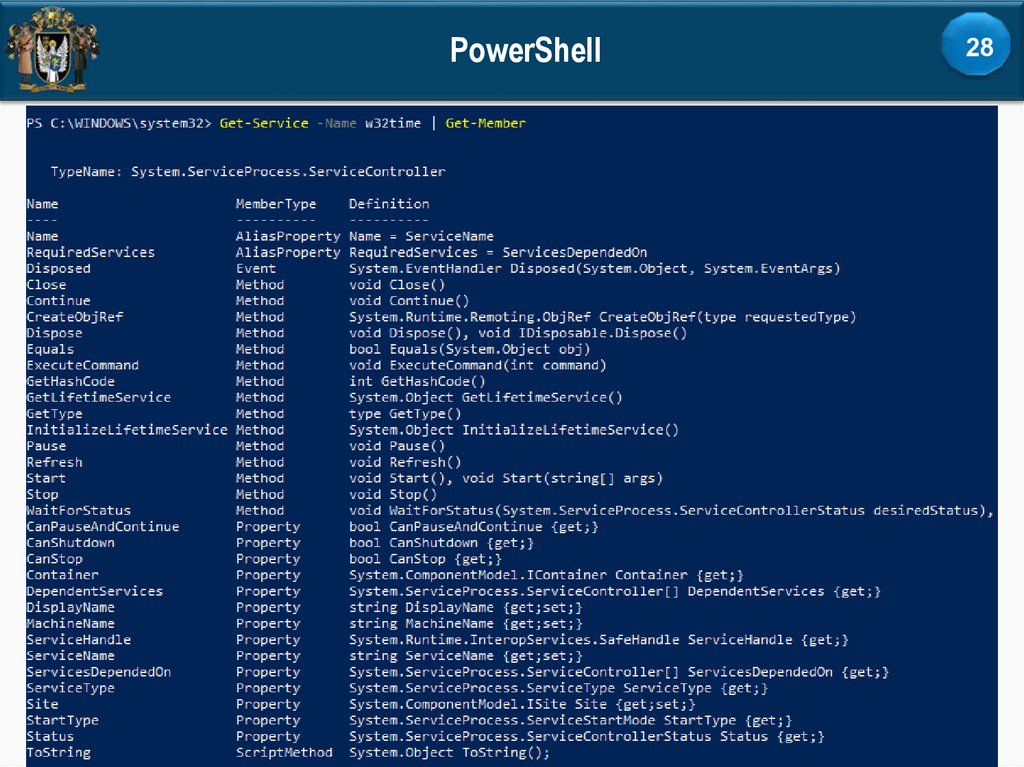Click definition 'string DisplayName {get;set;}'

(x=466, y=607)
